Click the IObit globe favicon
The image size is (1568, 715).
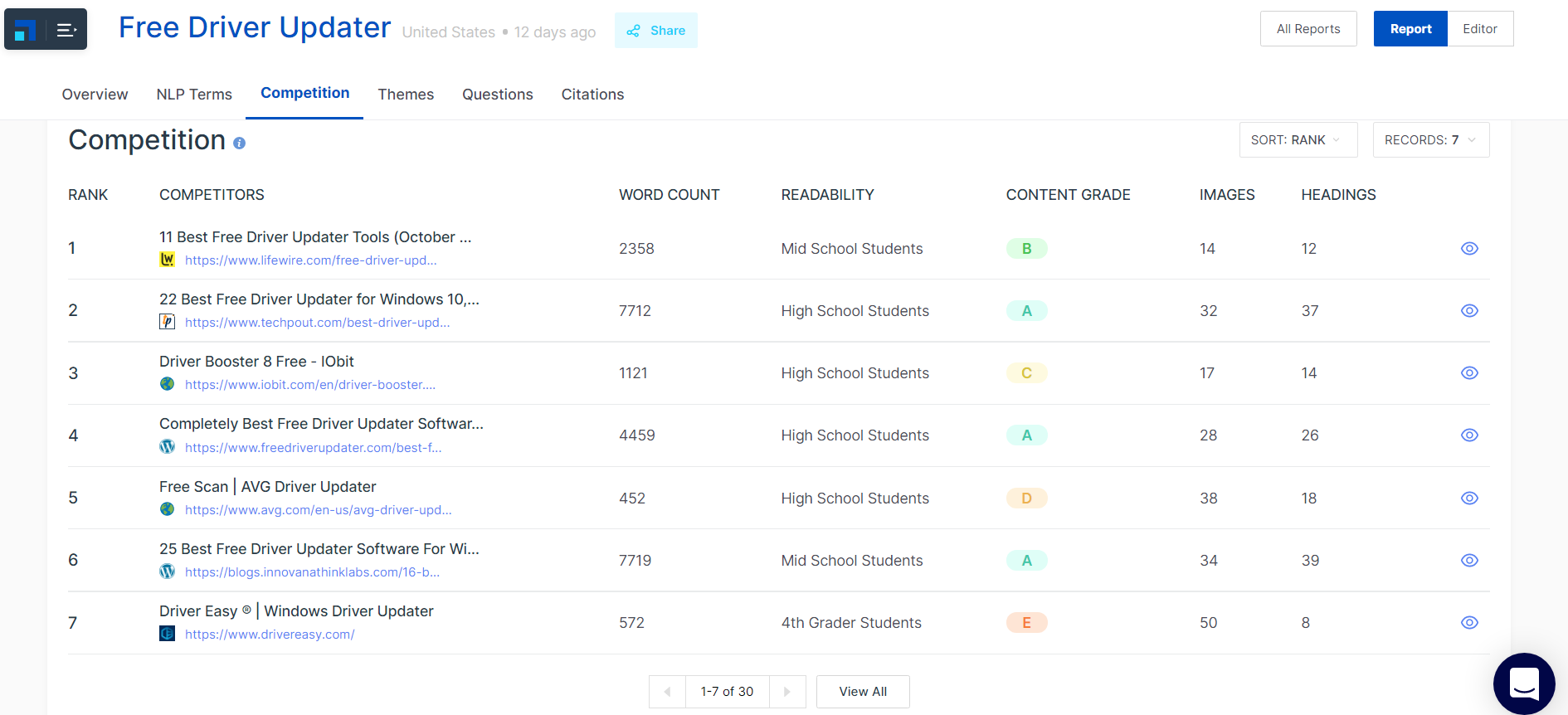(167, 384)
